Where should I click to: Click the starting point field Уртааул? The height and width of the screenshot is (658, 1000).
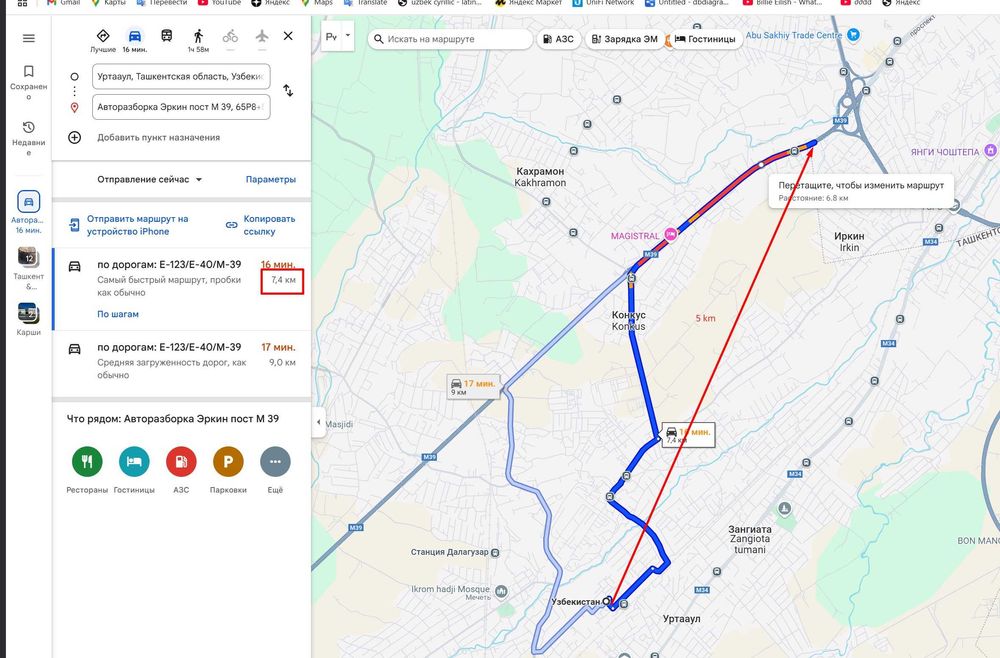pos(181,77)
